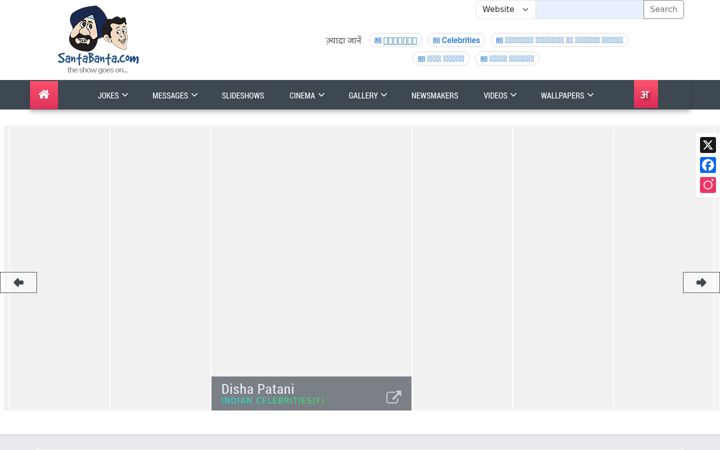The width and height of the screenshot is (720, 450).
Task: Switch to Hindi language button
Action: (x=646, y=95)
